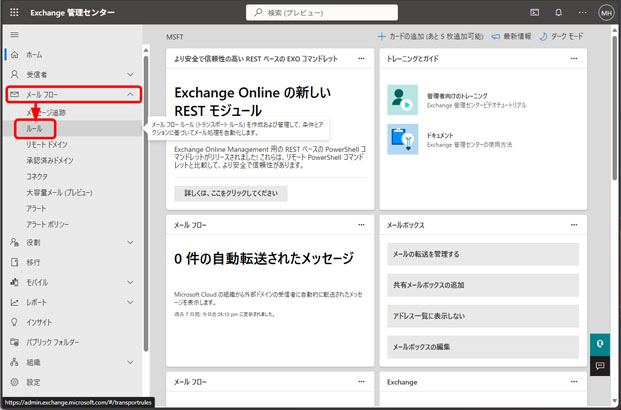Click the インサイト lightbulb icon

[x=15, y=322]
